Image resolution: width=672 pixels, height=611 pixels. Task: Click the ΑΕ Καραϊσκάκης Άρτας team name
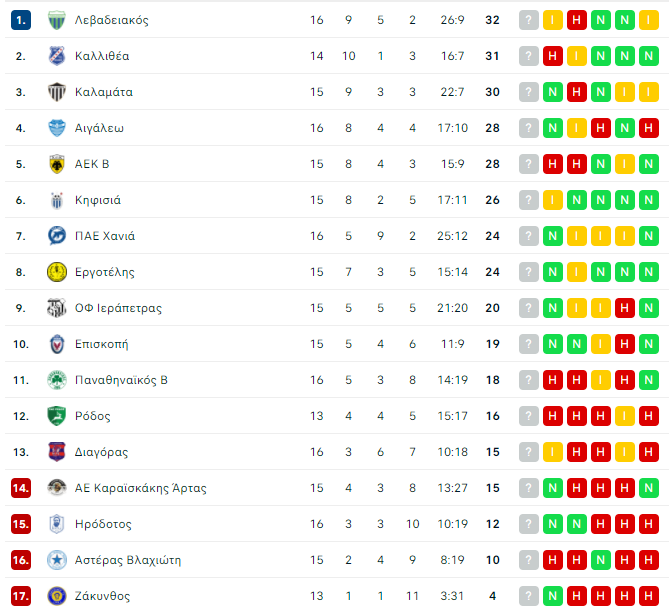(141, 488)
